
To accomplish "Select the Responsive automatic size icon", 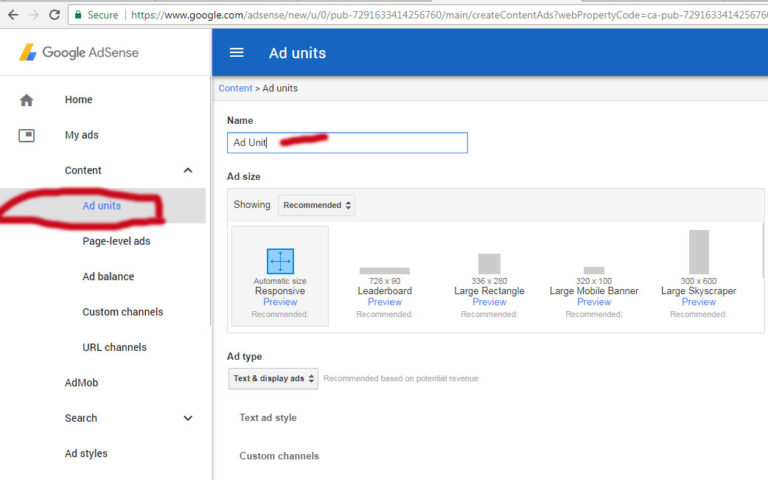I will click(280, 261).
